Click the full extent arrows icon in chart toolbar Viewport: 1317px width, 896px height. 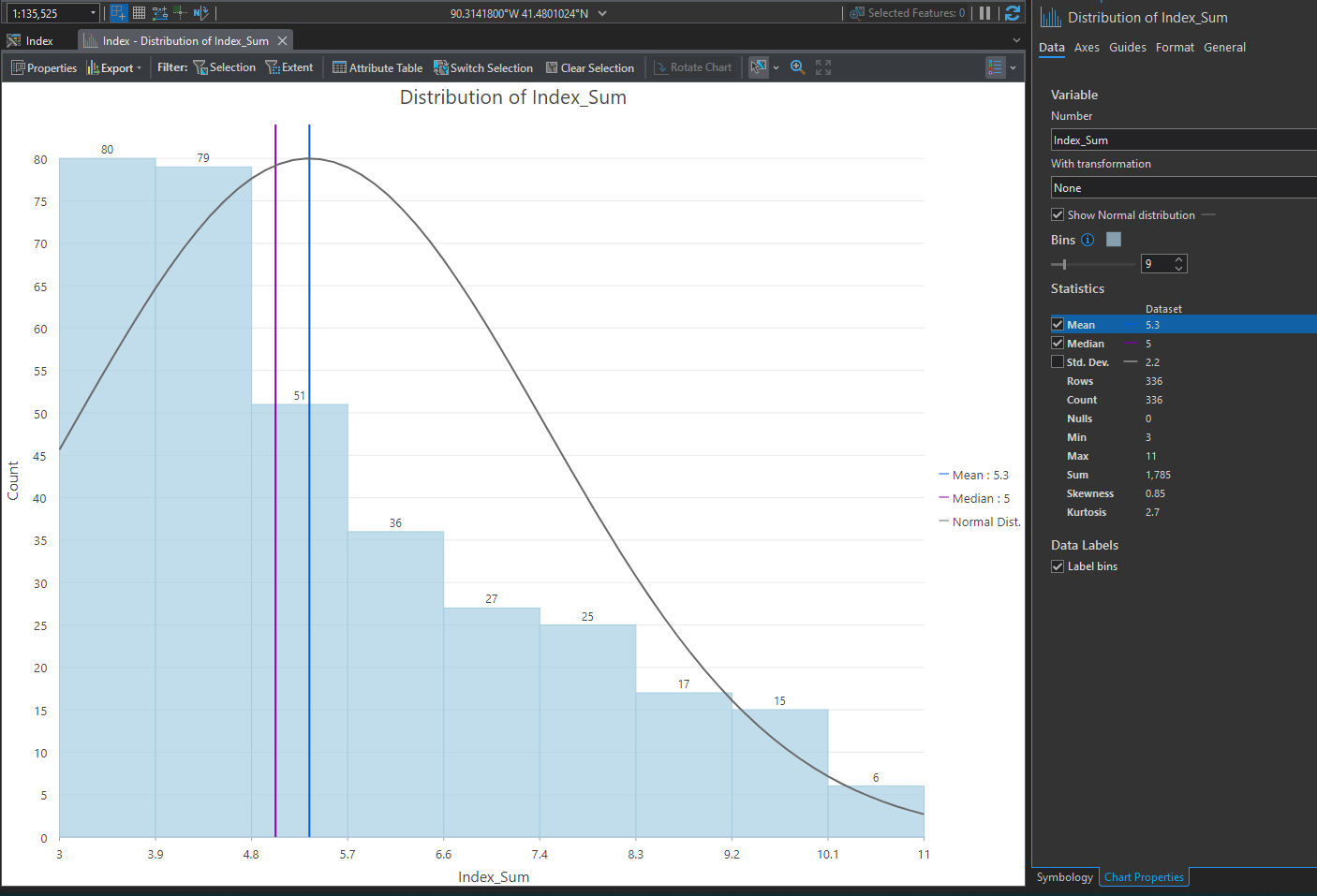click(823, 67)
